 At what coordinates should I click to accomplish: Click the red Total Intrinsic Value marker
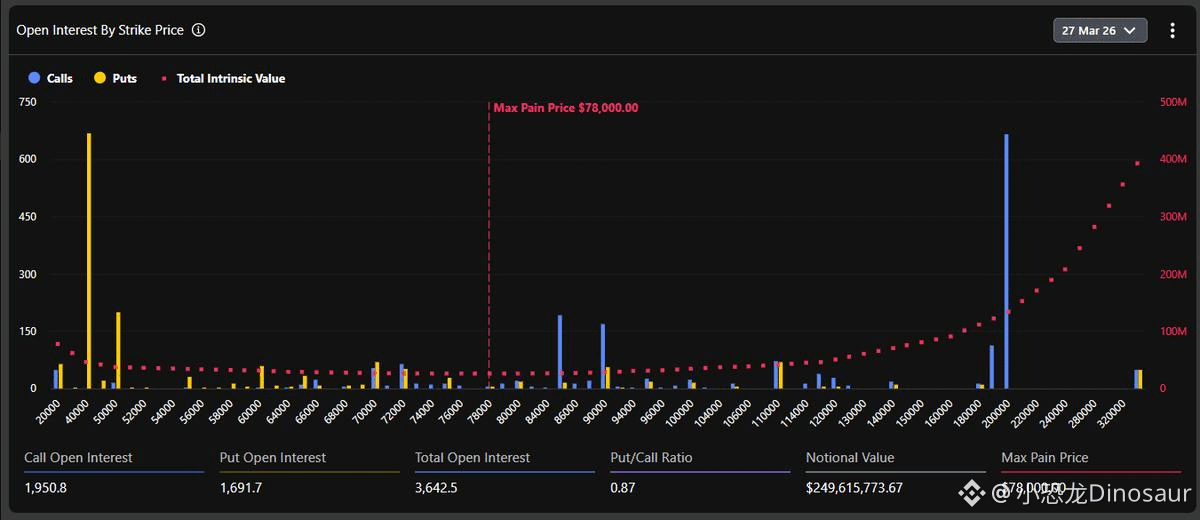click(164, 78)
